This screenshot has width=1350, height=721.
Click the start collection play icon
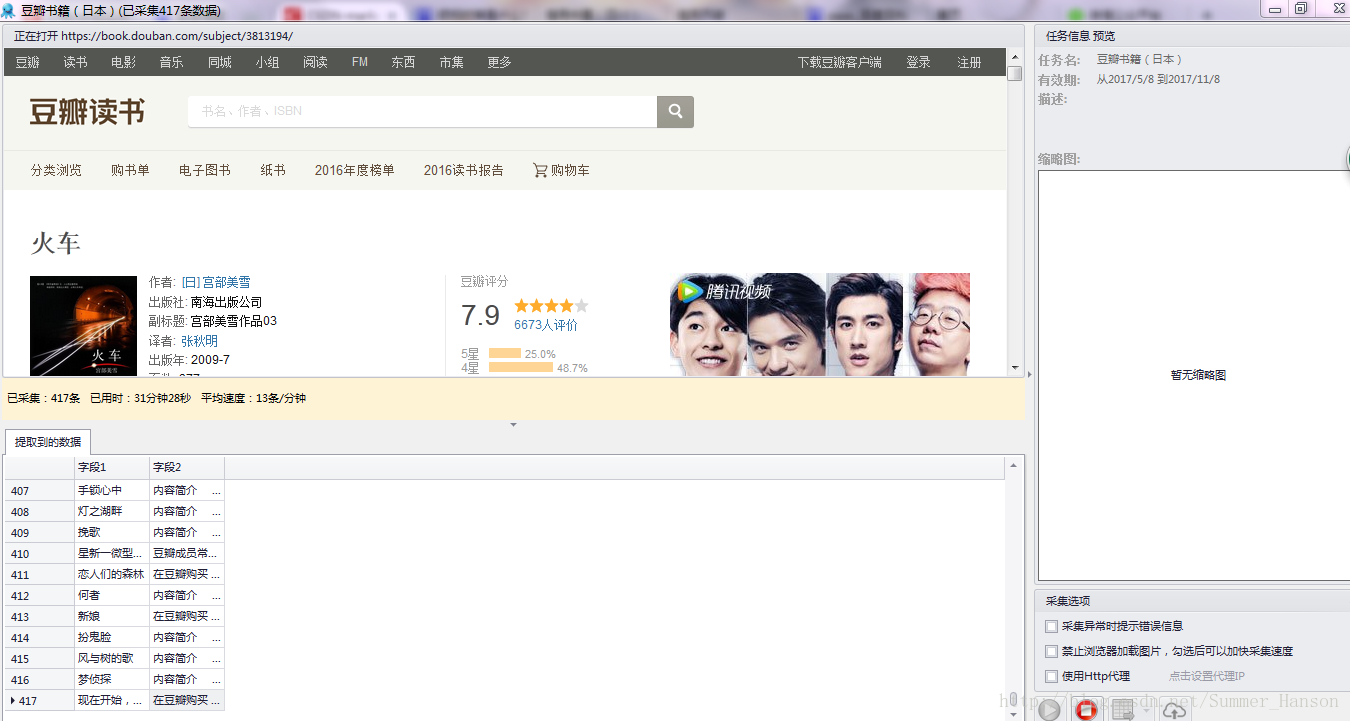1049,710
